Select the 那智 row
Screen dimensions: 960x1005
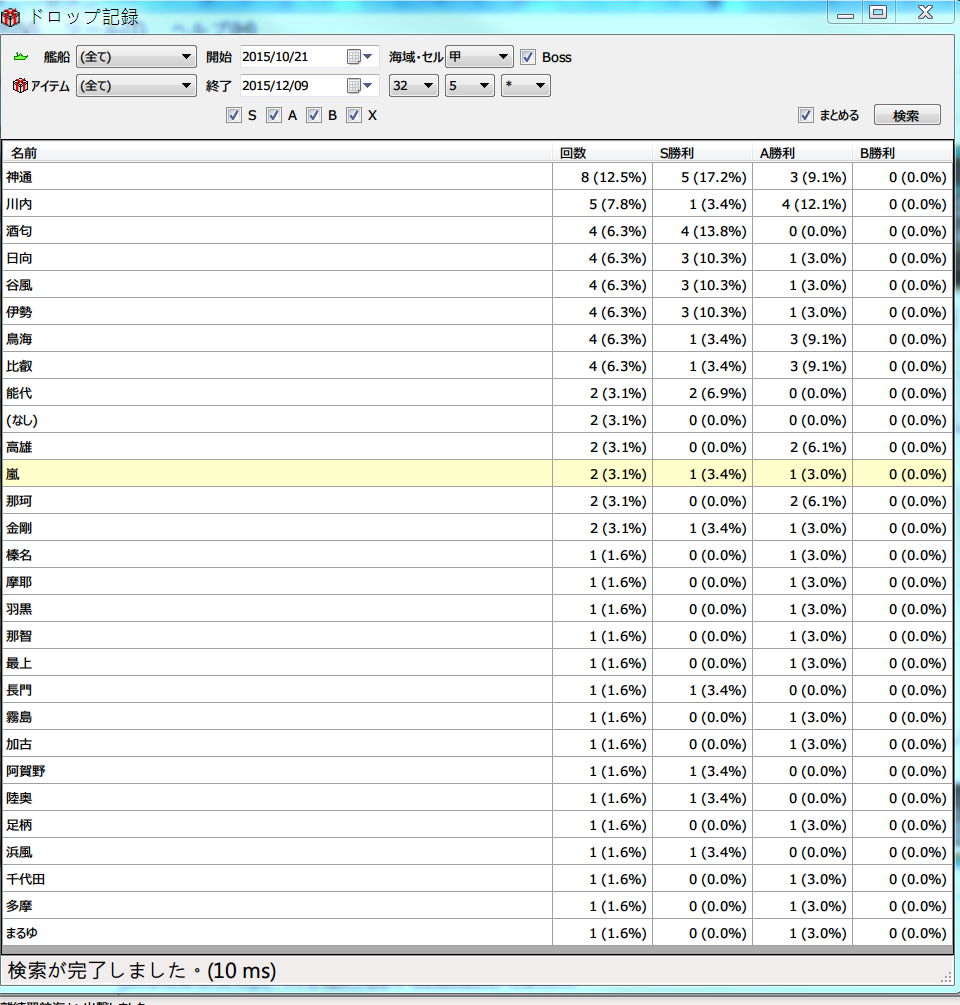click(x=477, y=636)
